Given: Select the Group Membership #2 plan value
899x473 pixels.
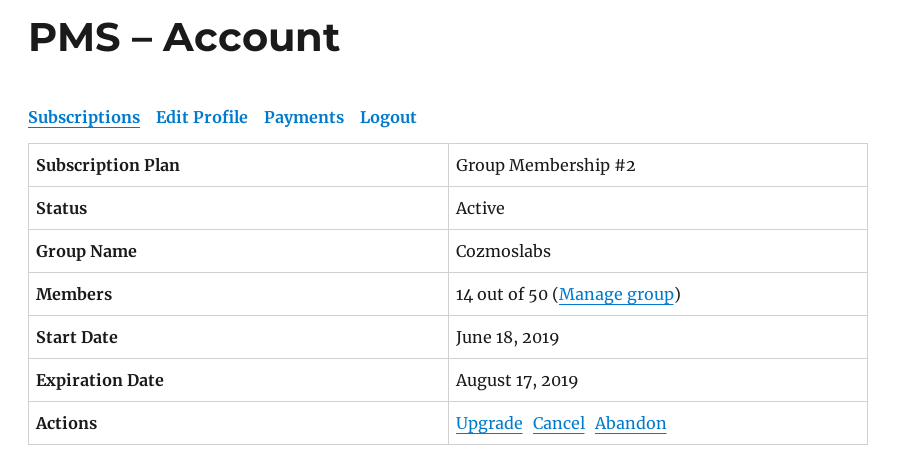Looking at the screenshot, I should click(x=545, y=165).
